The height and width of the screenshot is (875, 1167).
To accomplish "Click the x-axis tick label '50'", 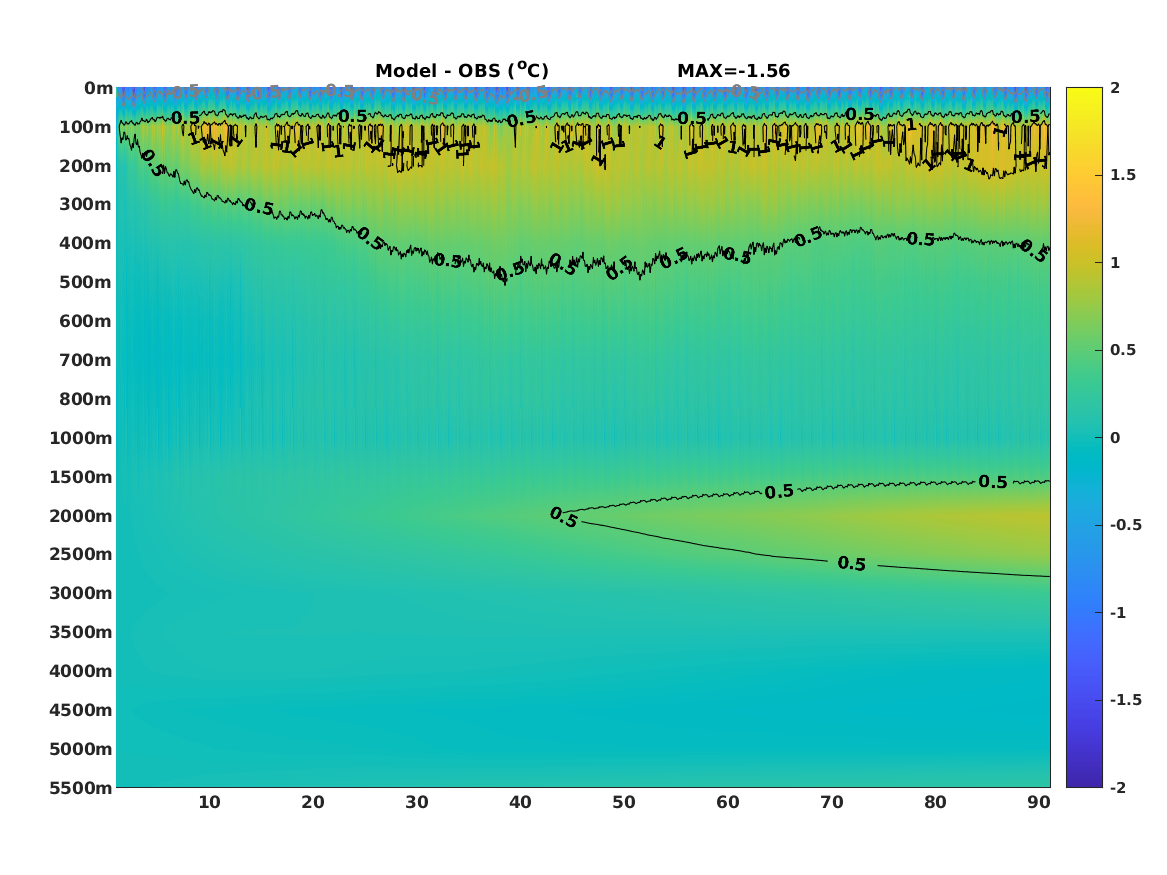I will point(624,802).
